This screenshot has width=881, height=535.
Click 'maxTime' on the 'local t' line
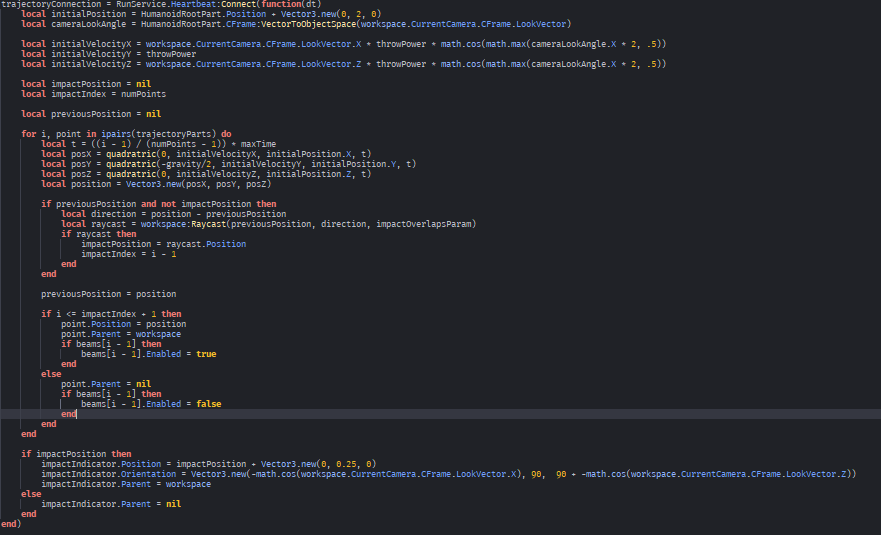[258, 144]
